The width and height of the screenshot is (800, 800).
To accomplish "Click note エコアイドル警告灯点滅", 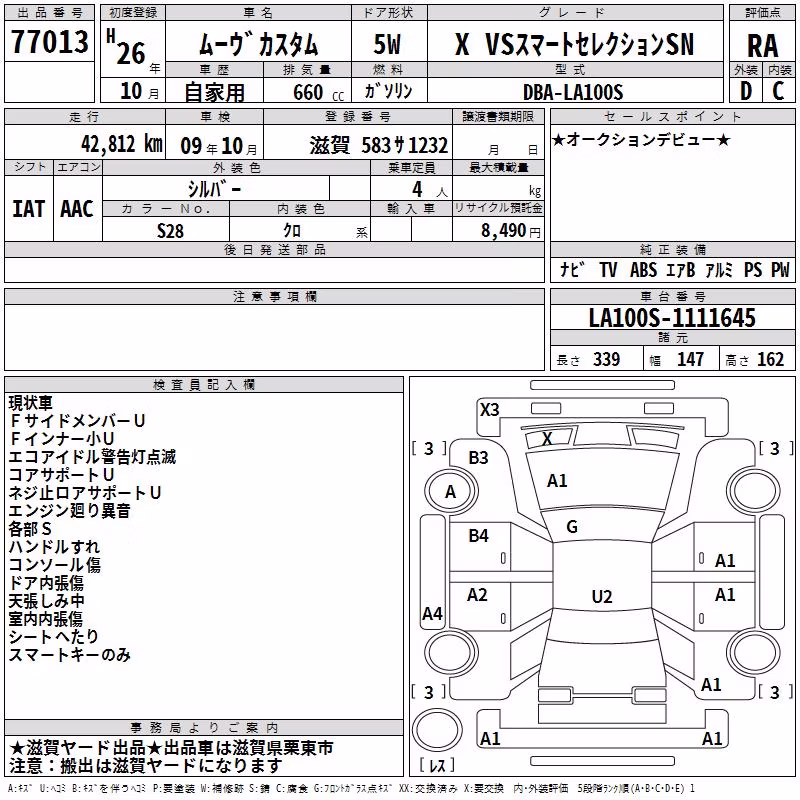I will [92, 456].
